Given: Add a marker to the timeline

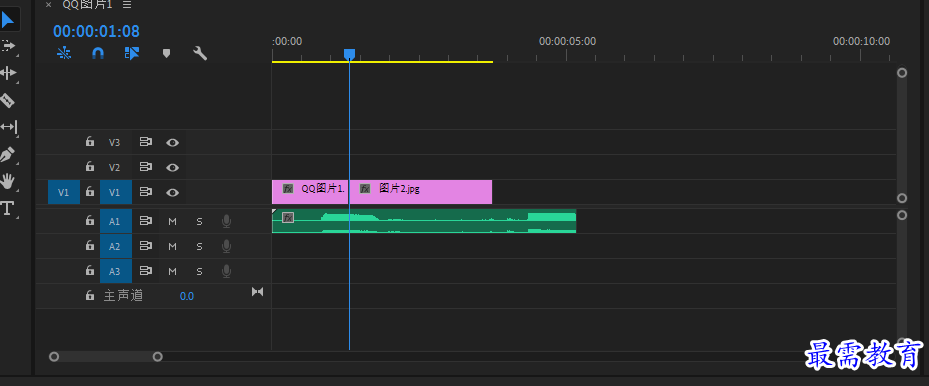Looking at the screenshot, I should pyautogui.click(x=166, y=53).
